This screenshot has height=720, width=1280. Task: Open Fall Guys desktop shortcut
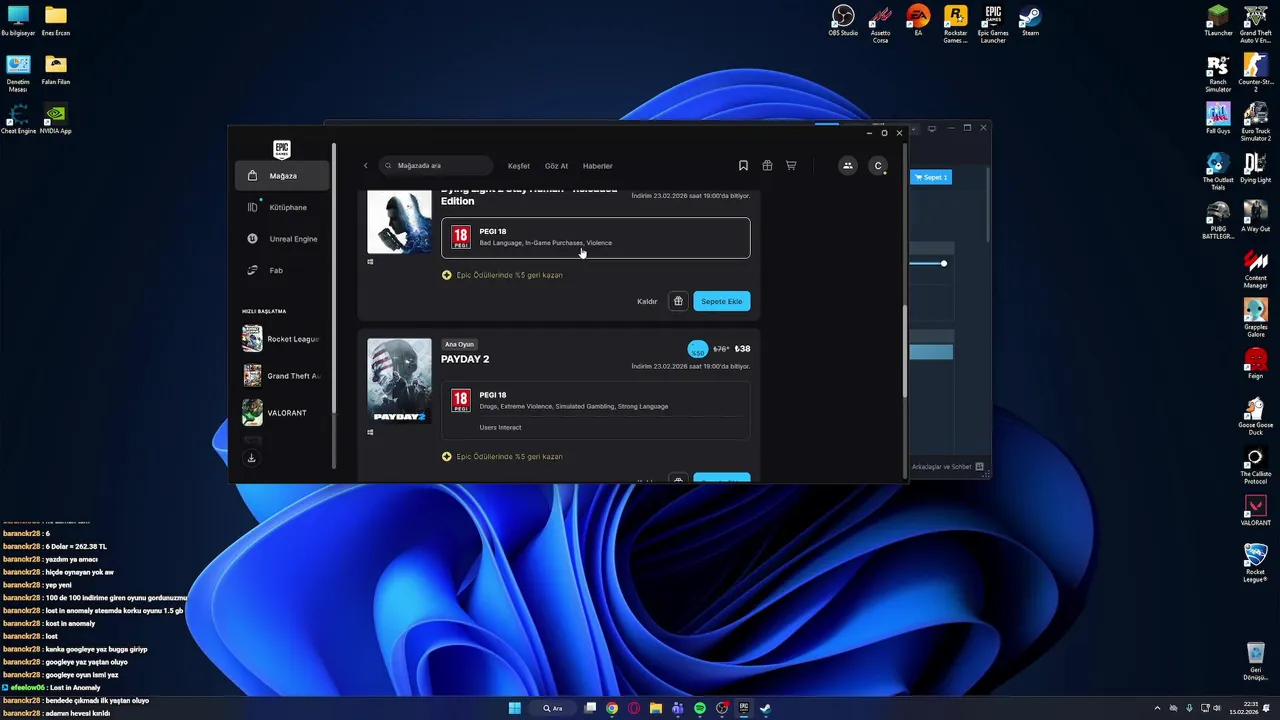coord(1218,118)
